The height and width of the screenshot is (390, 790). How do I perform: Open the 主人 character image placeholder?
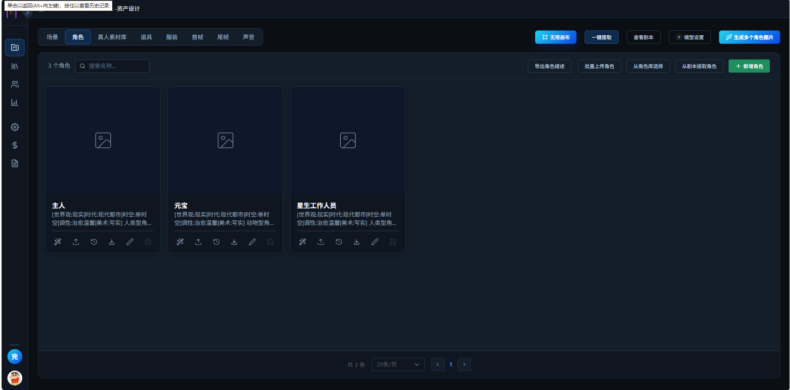pyautogui.click(x=103, y=140)
